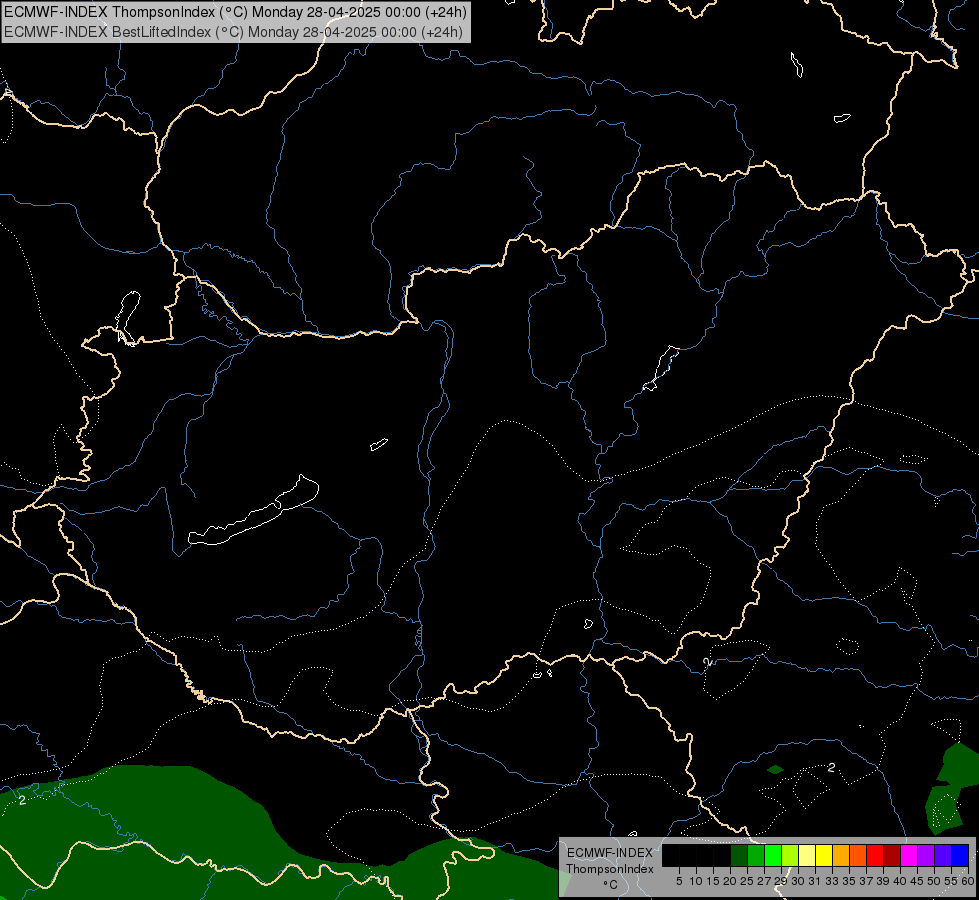This screenshot has width=979, height=900.
Task: Click the legend scale value 20
Action: pos(730,881)
